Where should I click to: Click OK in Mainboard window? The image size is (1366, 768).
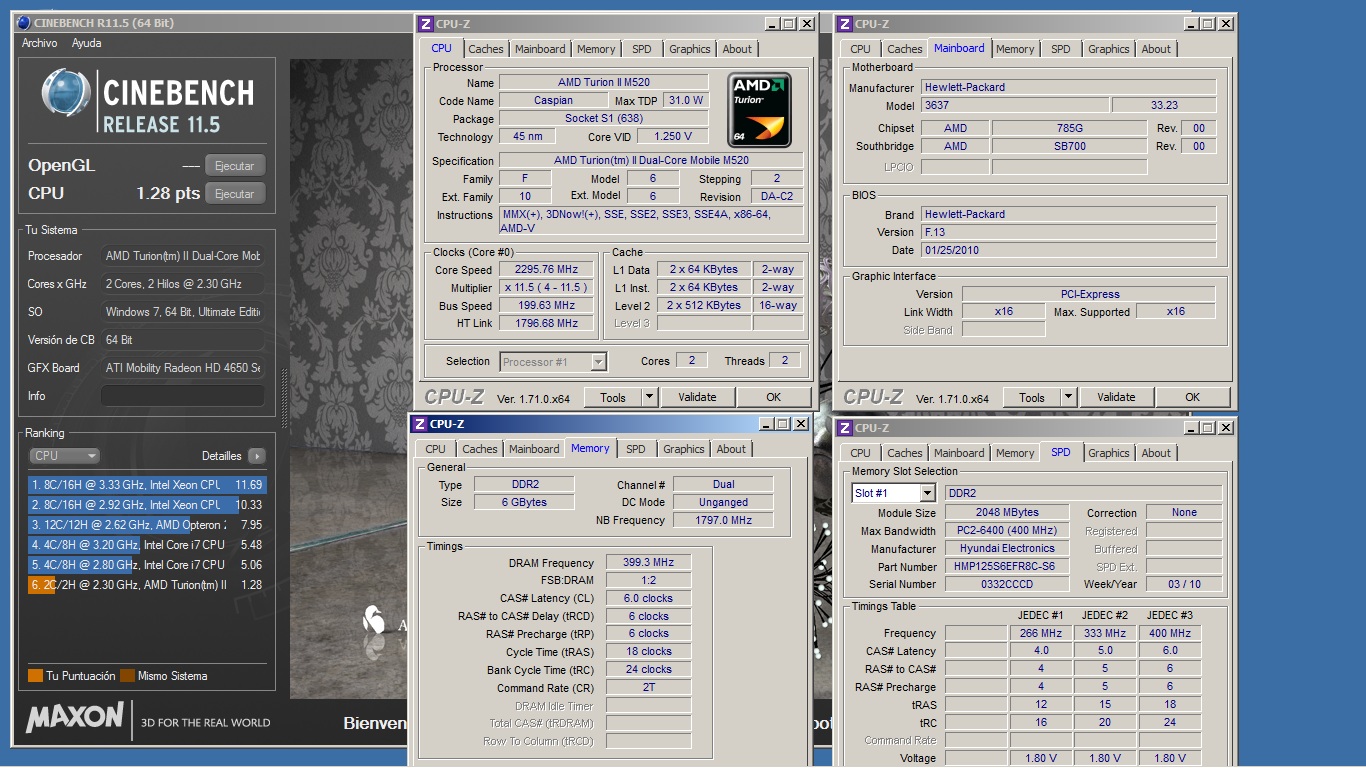[1192, 397]
